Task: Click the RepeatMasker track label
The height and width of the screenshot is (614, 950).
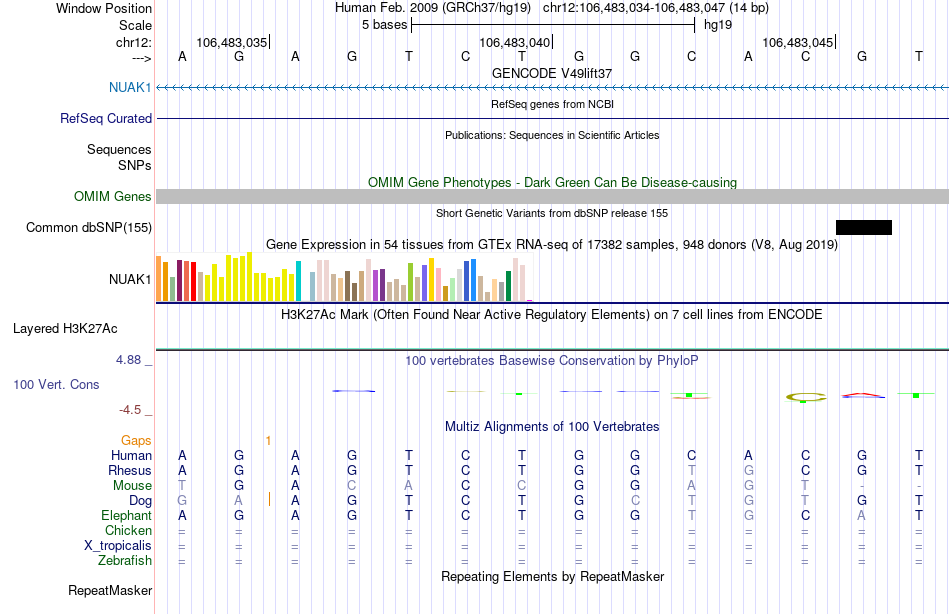Action: click(x=110, y=590)
